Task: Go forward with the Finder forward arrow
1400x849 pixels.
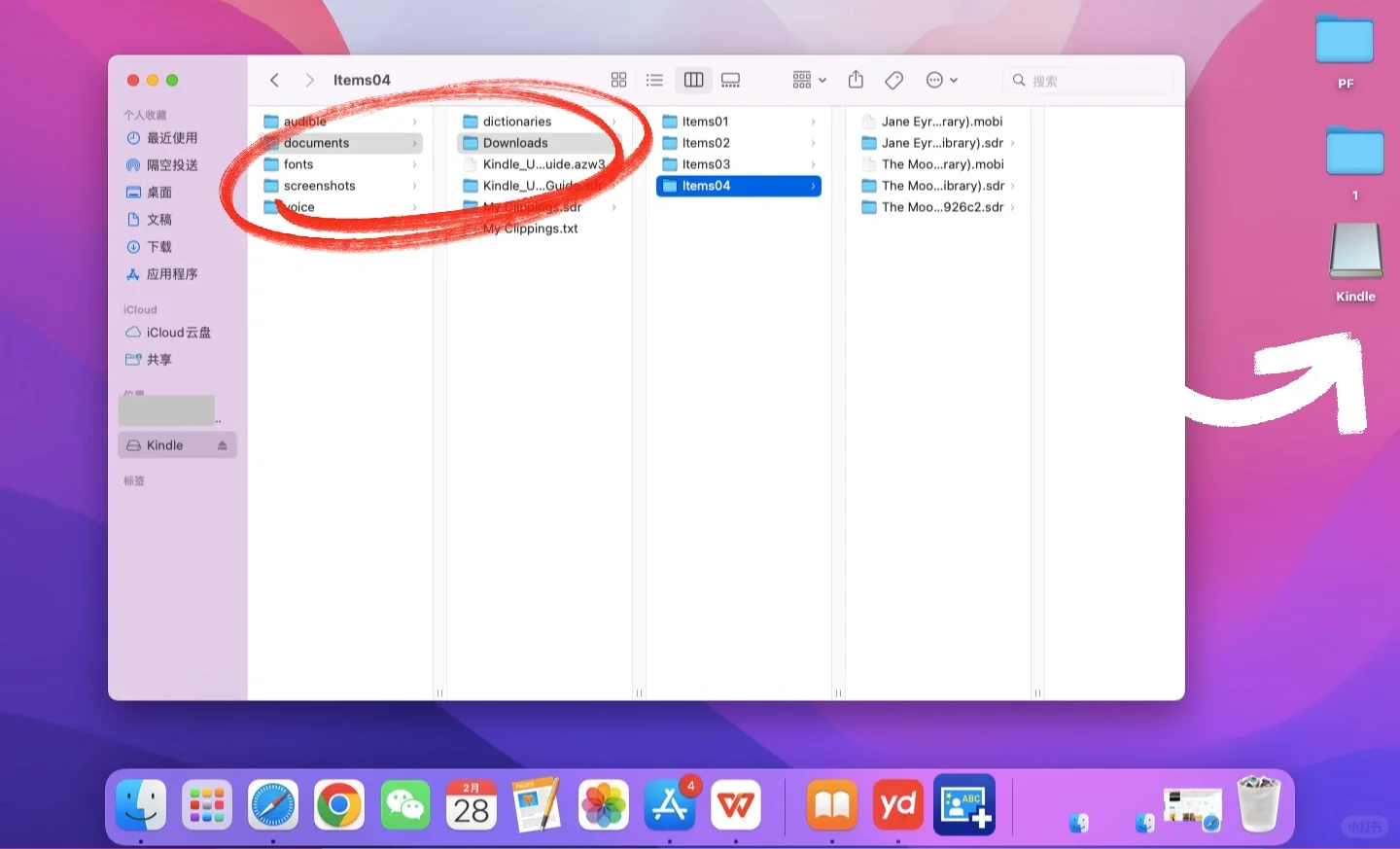Action: [309, 80]
